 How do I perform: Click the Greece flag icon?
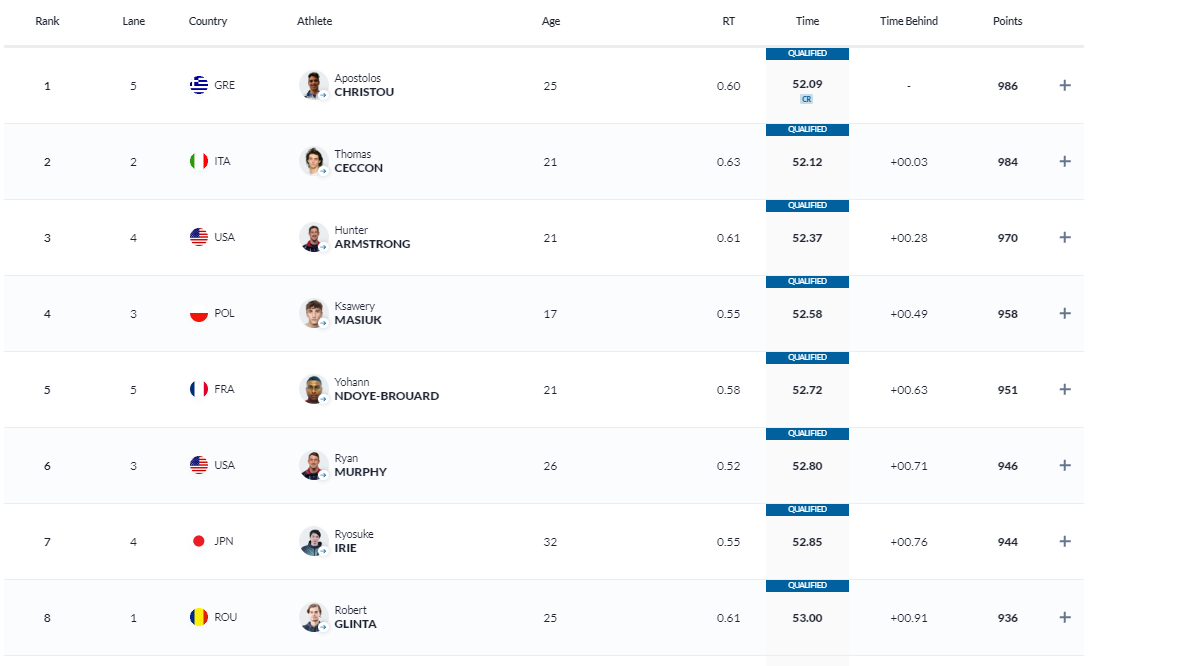pos(199,85)
